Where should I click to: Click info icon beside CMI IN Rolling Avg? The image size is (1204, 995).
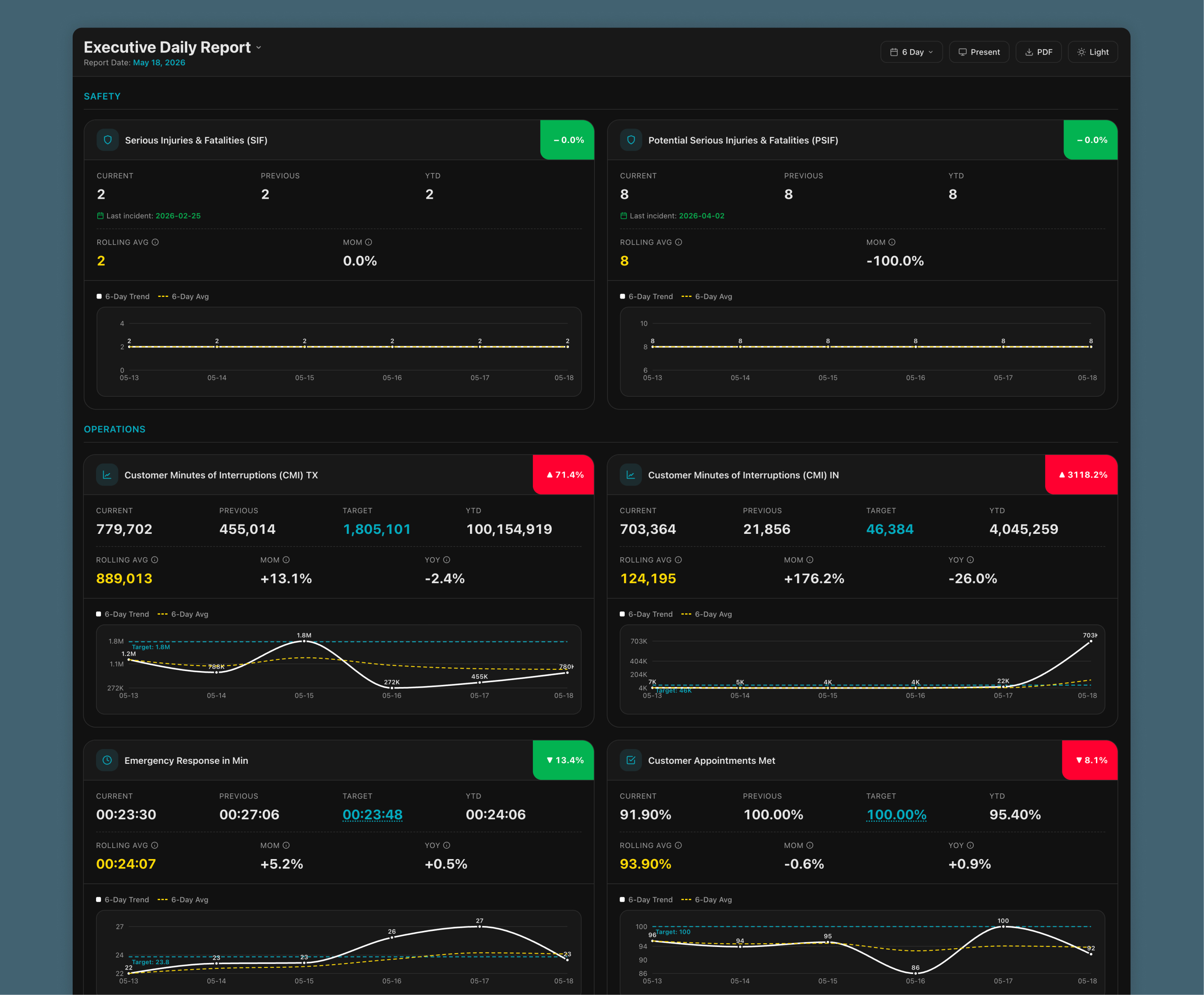pyautogui.click(x=678, y=560)
